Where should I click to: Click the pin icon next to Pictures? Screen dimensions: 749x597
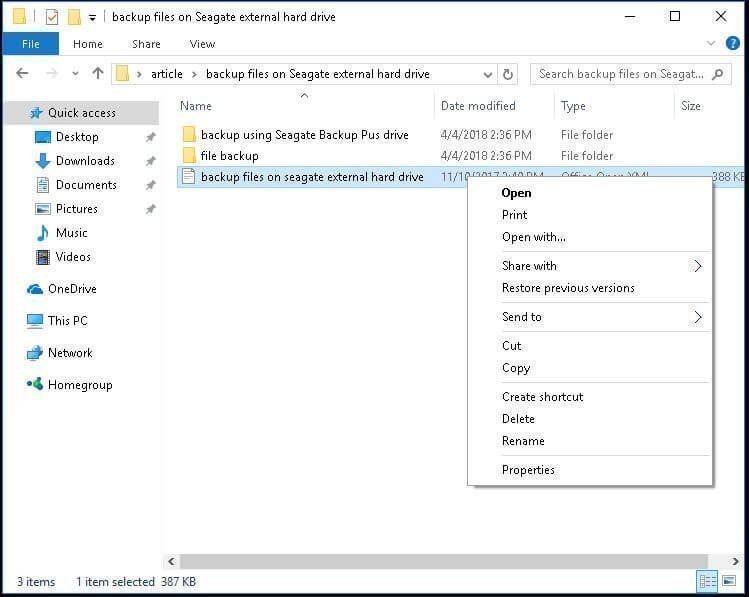click(150, 209)
